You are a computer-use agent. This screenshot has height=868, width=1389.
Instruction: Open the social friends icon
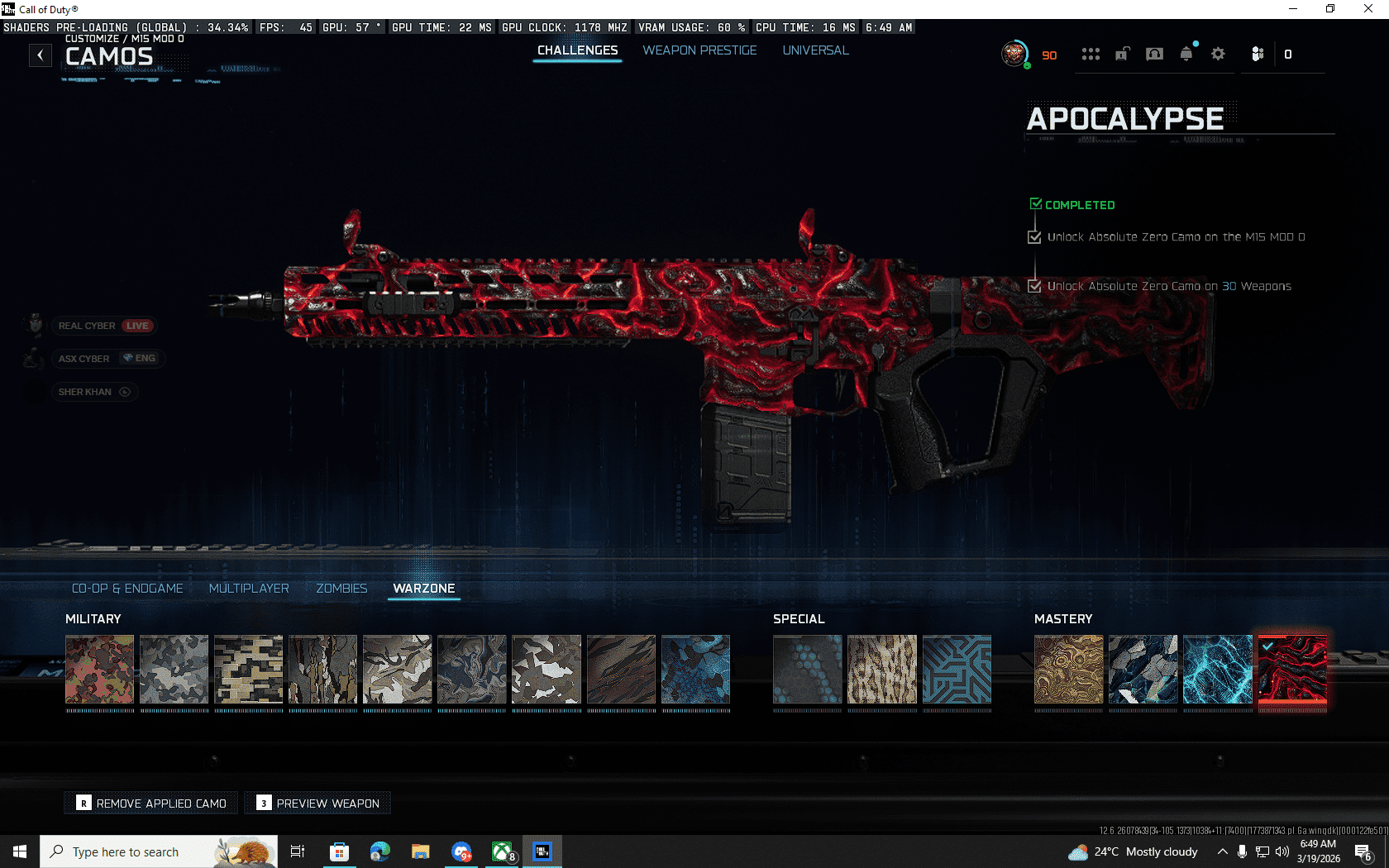click(x=1257, y=55)
